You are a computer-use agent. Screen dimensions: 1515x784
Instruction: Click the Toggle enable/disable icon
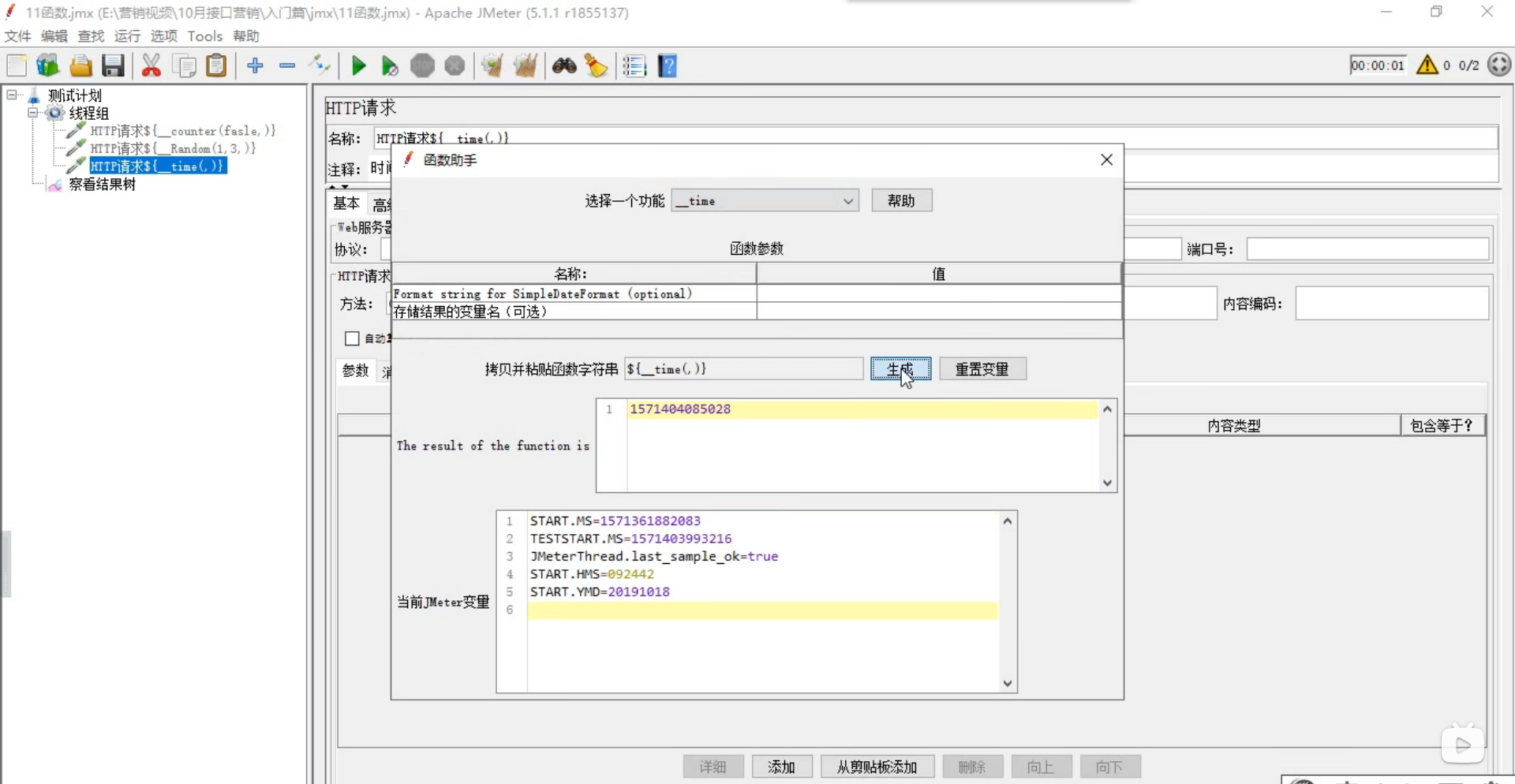[319, 65]
